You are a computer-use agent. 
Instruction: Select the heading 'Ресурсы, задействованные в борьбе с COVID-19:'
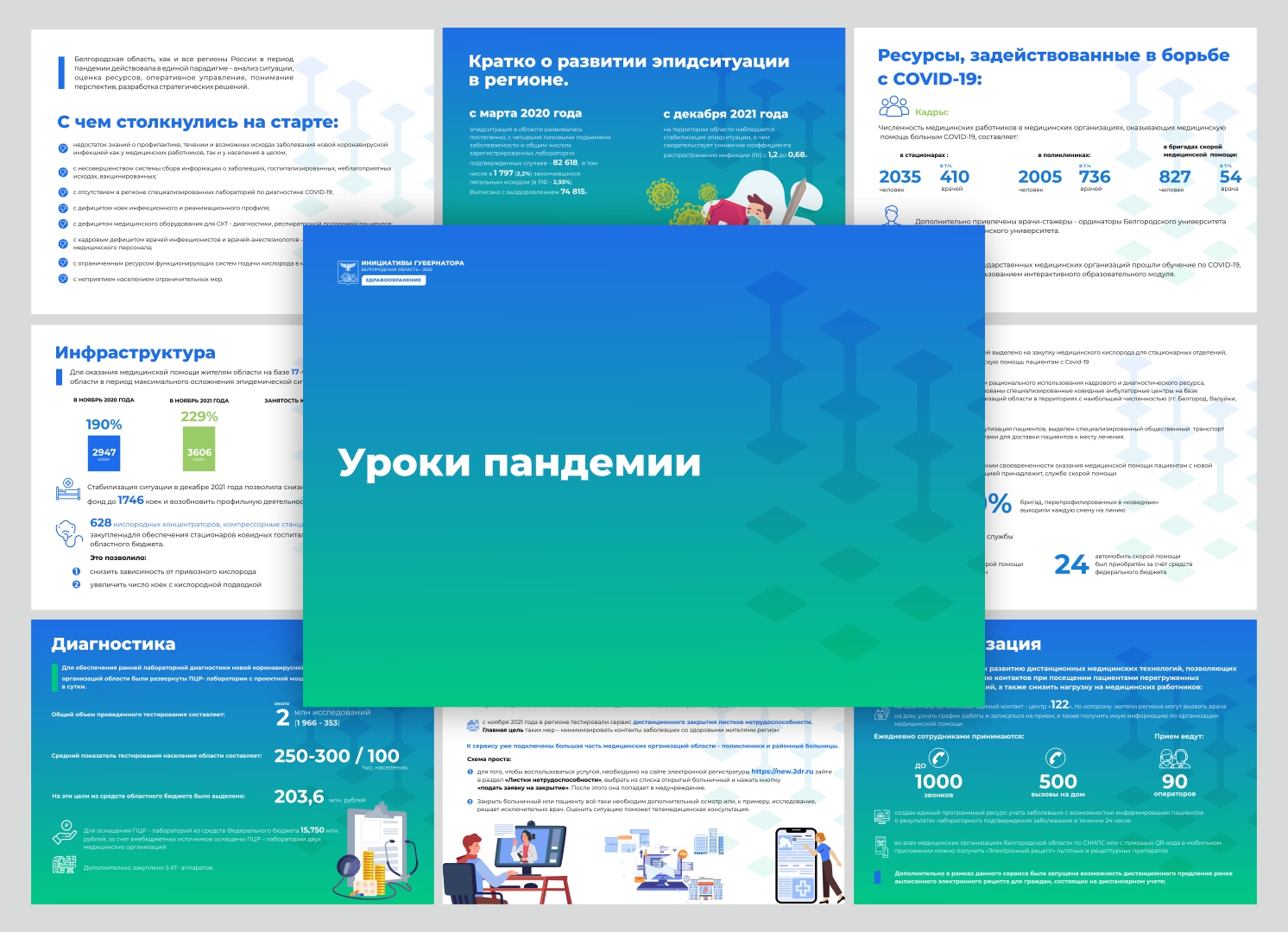pos(1054,67)
